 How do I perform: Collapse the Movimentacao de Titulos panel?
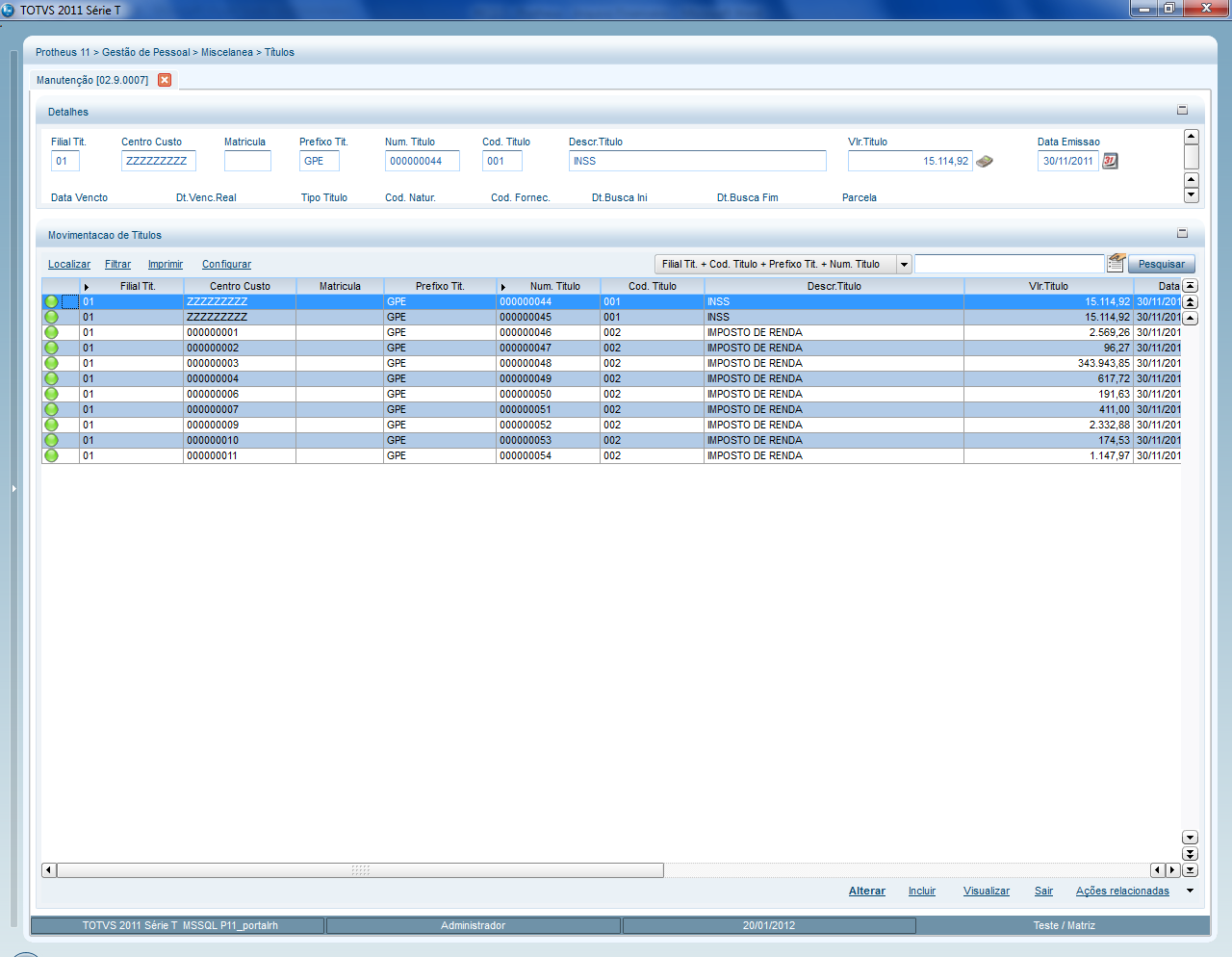(x=1183, y=233)
